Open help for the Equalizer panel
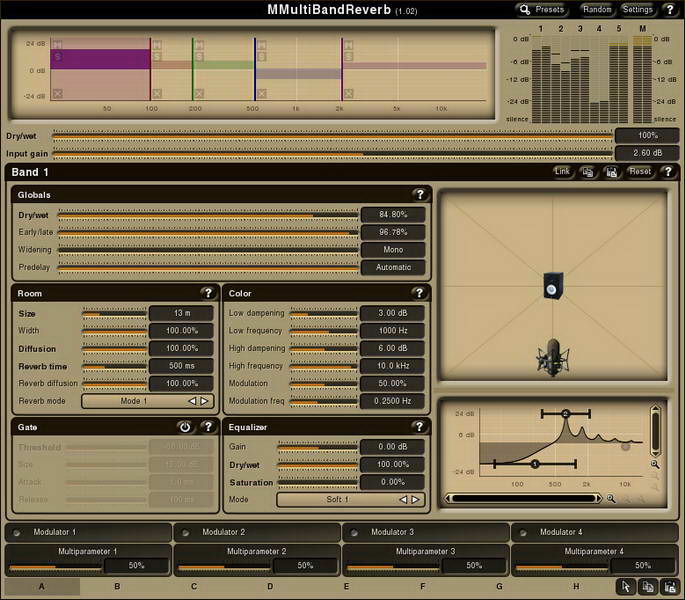The width and height of the screenshot is (685, 600). [419, 426]
